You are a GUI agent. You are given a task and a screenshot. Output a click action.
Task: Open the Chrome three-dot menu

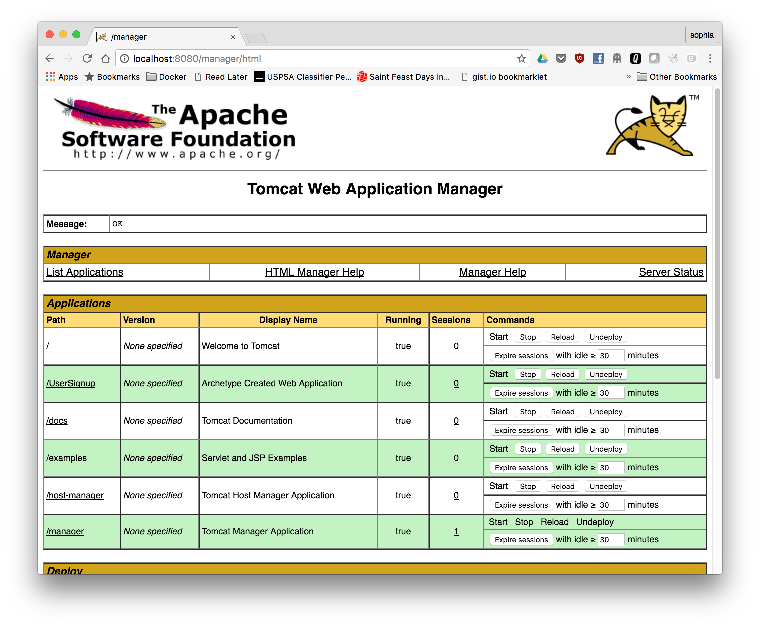(709, 59)
